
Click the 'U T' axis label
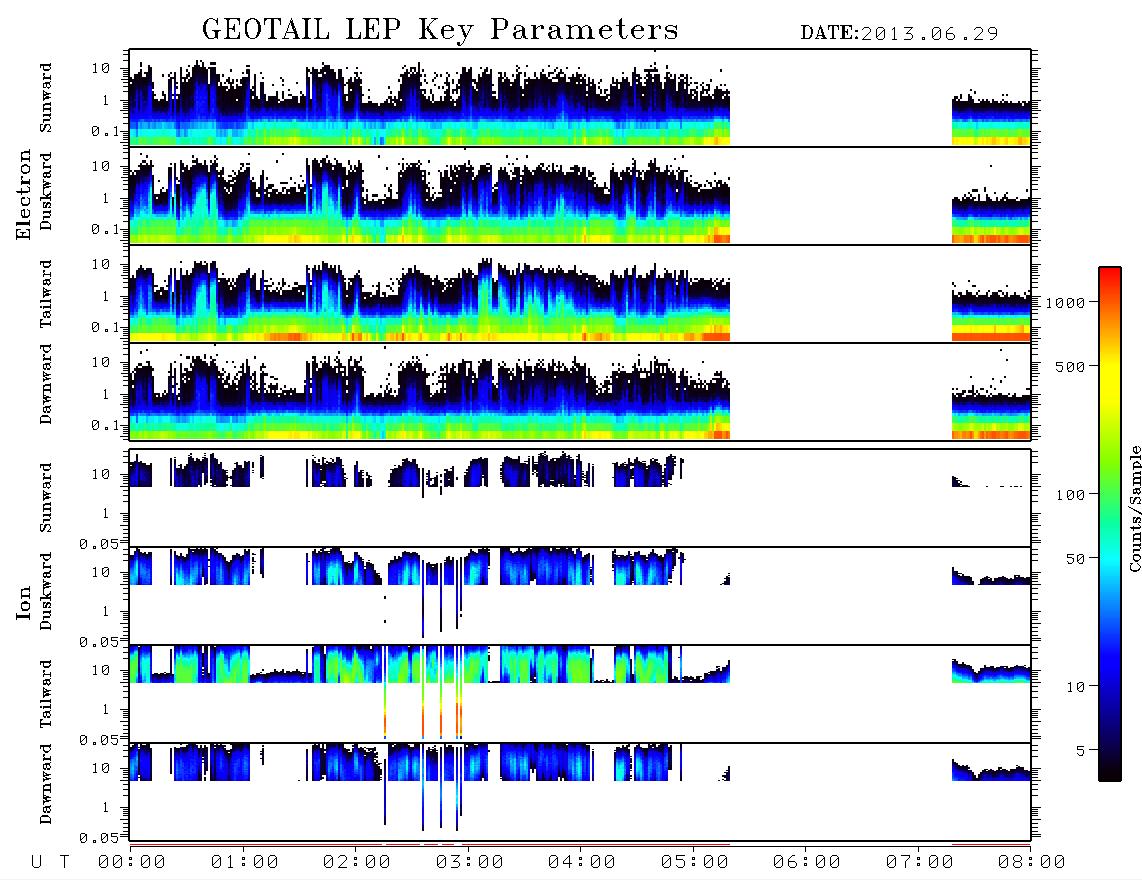click(50, 863)
